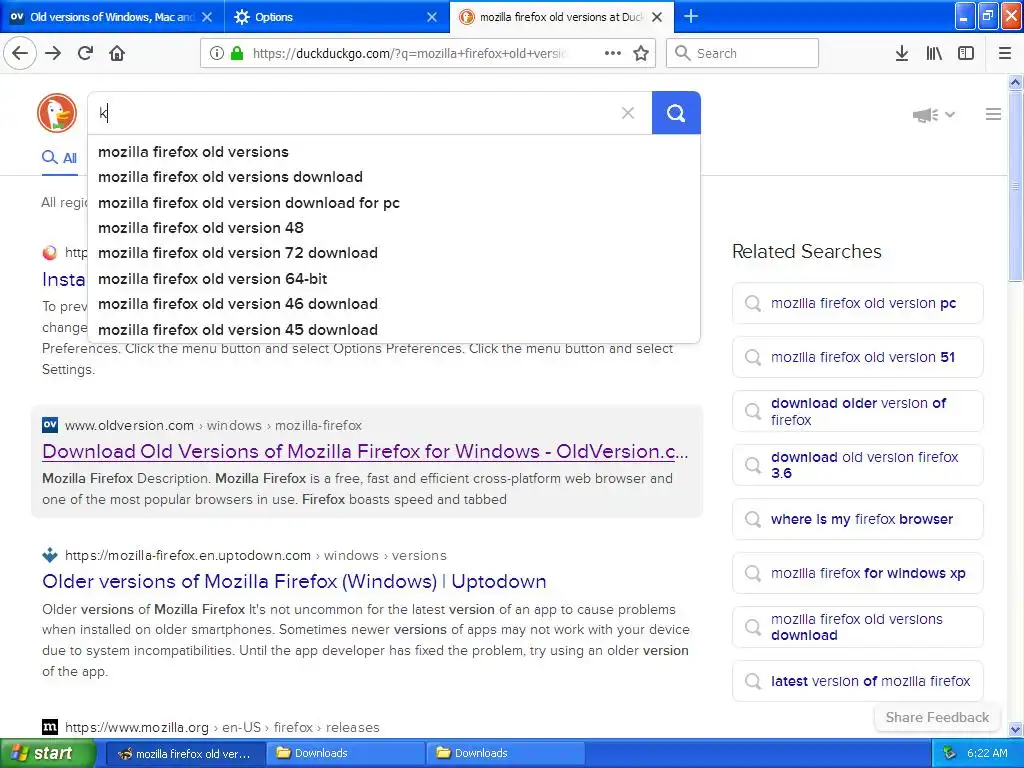Click scrollbar up arrow of the page
This screenshot has height=768, width=1024.
(1015, 82)
